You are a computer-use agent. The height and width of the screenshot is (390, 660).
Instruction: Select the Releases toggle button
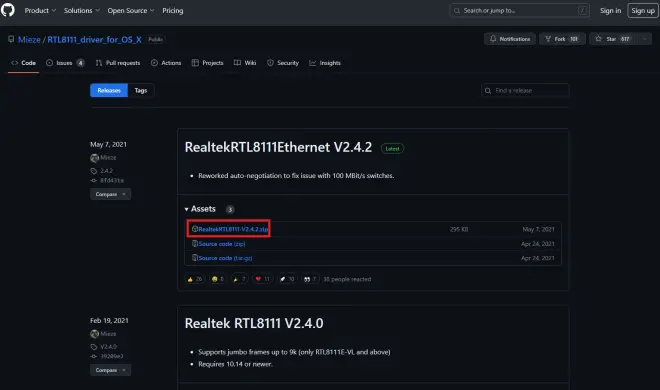click(x=109, y=90)
